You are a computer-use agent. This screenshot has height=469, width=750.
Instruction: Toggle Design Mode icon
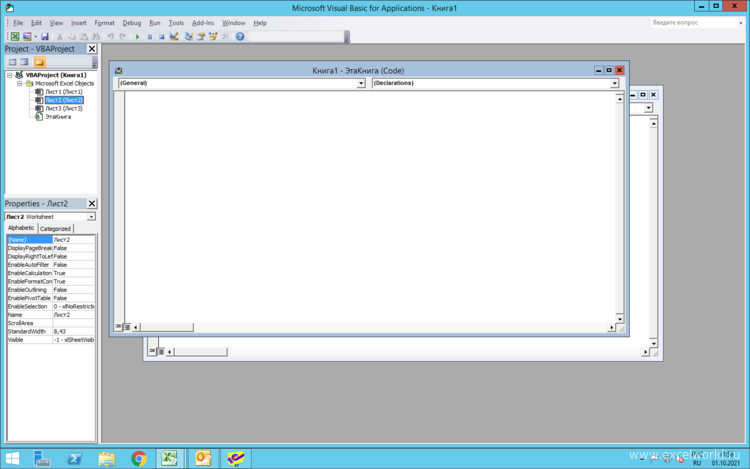(174, 36)
